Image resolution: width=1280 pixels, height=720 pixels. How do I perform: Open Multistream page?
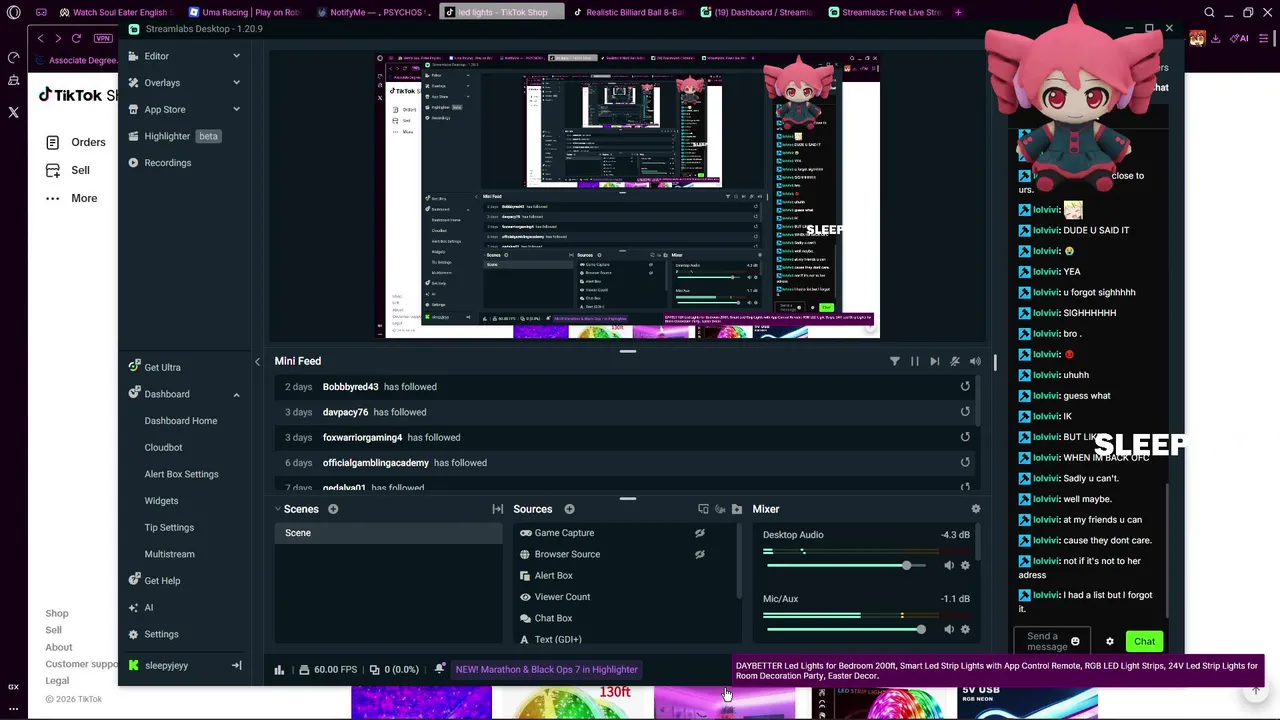pyautogui.click(x=169, y=554)
